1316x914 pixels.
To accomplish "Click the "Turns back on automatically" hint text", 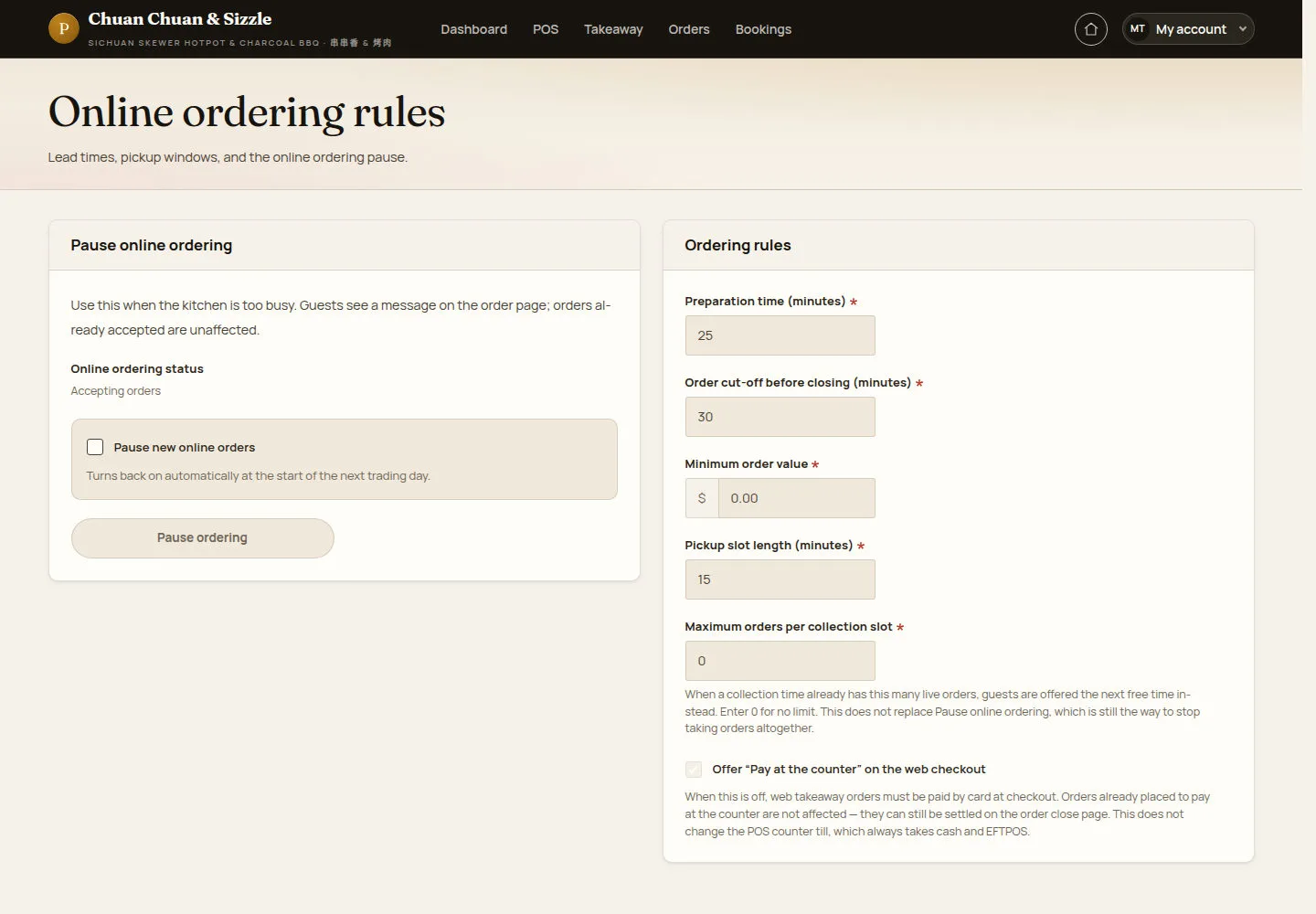I will point(259,476).
